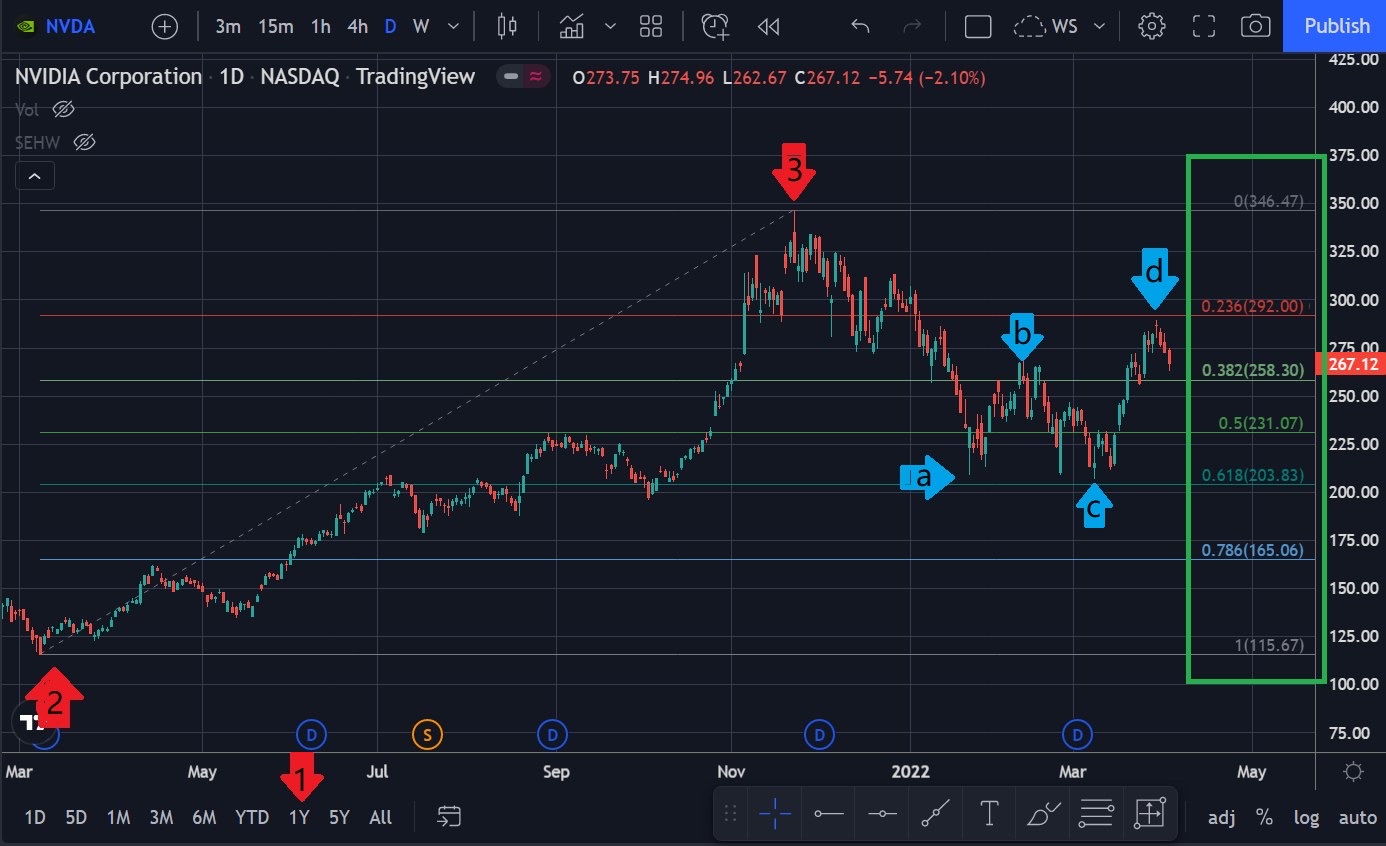The width and height of the screenshot is (1386, 846).
Task: Take a snapshot with the camera icon
Action: click(x=1255, y=27)
